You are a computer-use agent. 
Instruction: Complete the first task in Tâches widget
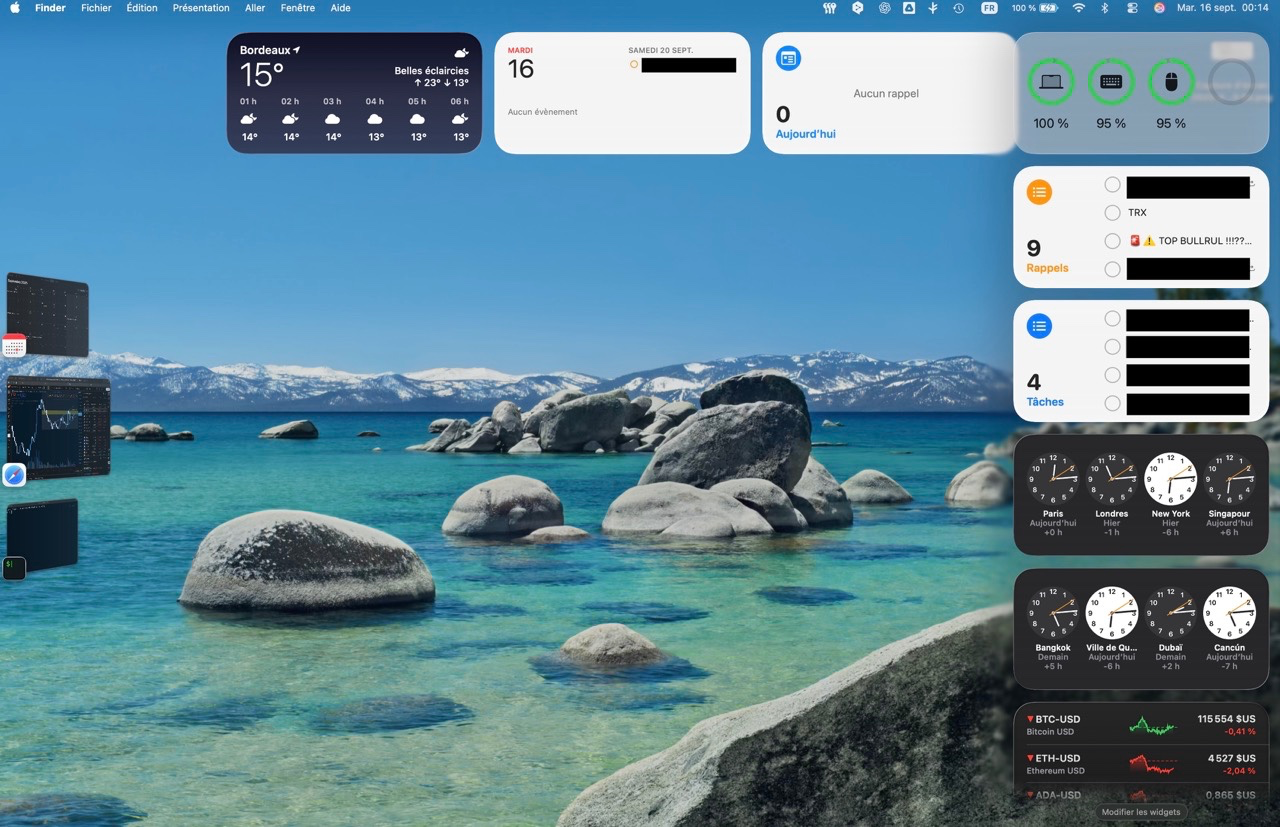pos(1112,319)
